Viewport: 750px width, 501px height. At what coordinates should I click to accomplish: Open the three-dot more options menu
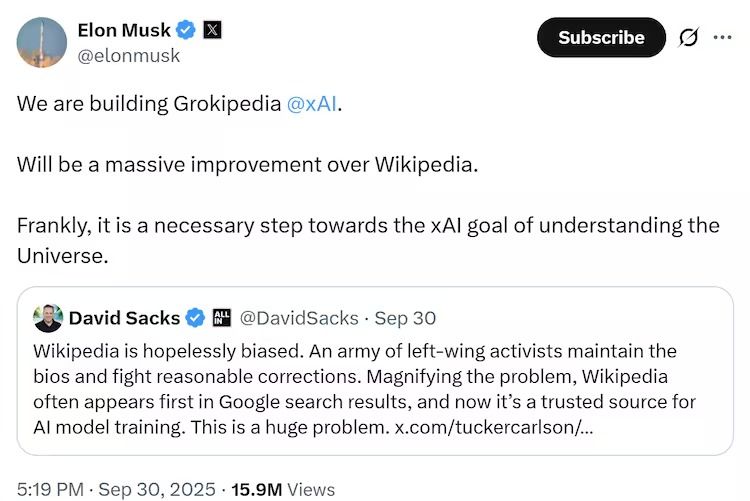click(x=723, y=37)
